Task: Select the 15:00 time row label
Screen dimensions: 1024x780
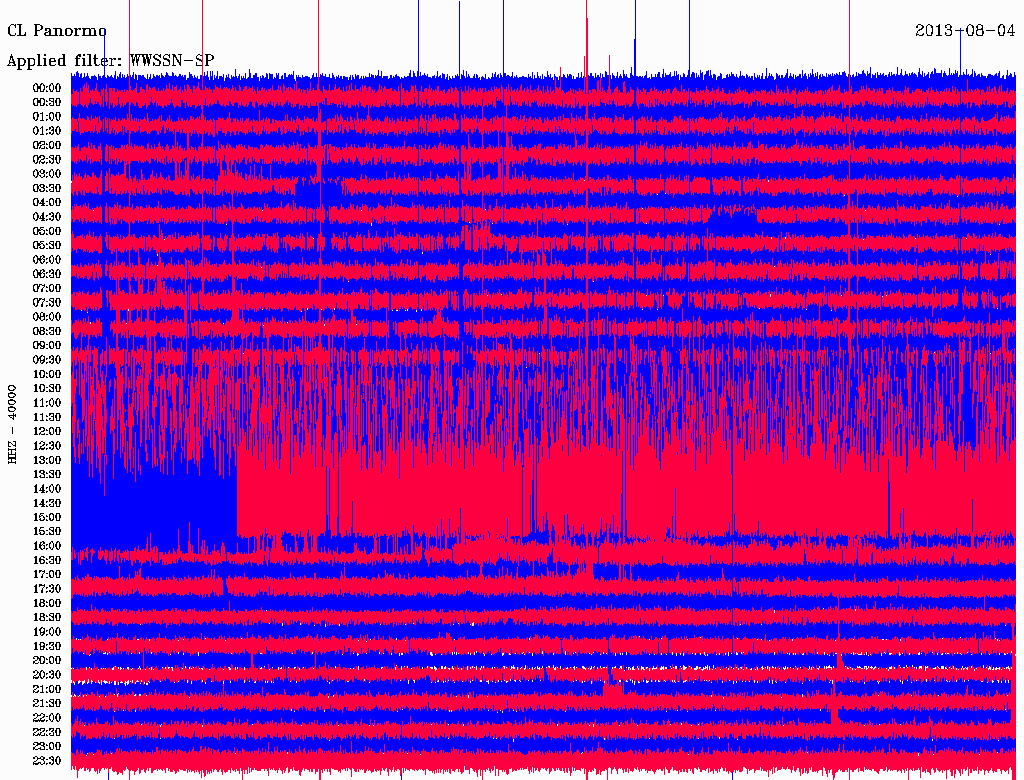Action: 47,517
